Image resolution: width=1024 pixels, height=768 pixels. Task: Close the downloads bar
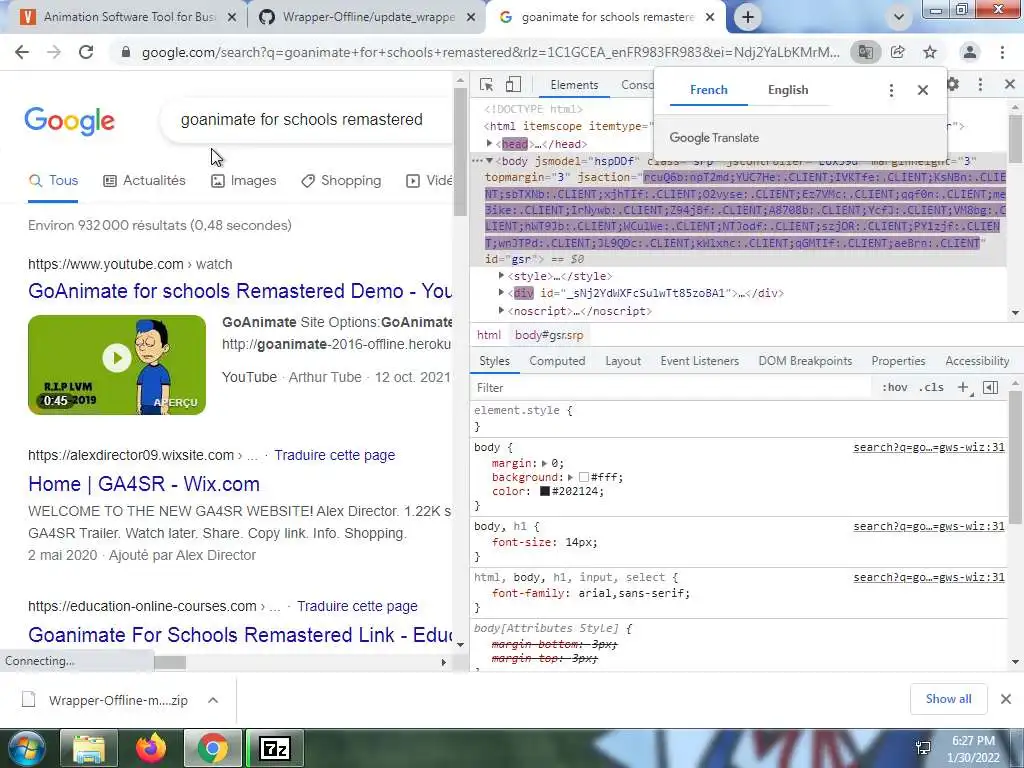1006,699
